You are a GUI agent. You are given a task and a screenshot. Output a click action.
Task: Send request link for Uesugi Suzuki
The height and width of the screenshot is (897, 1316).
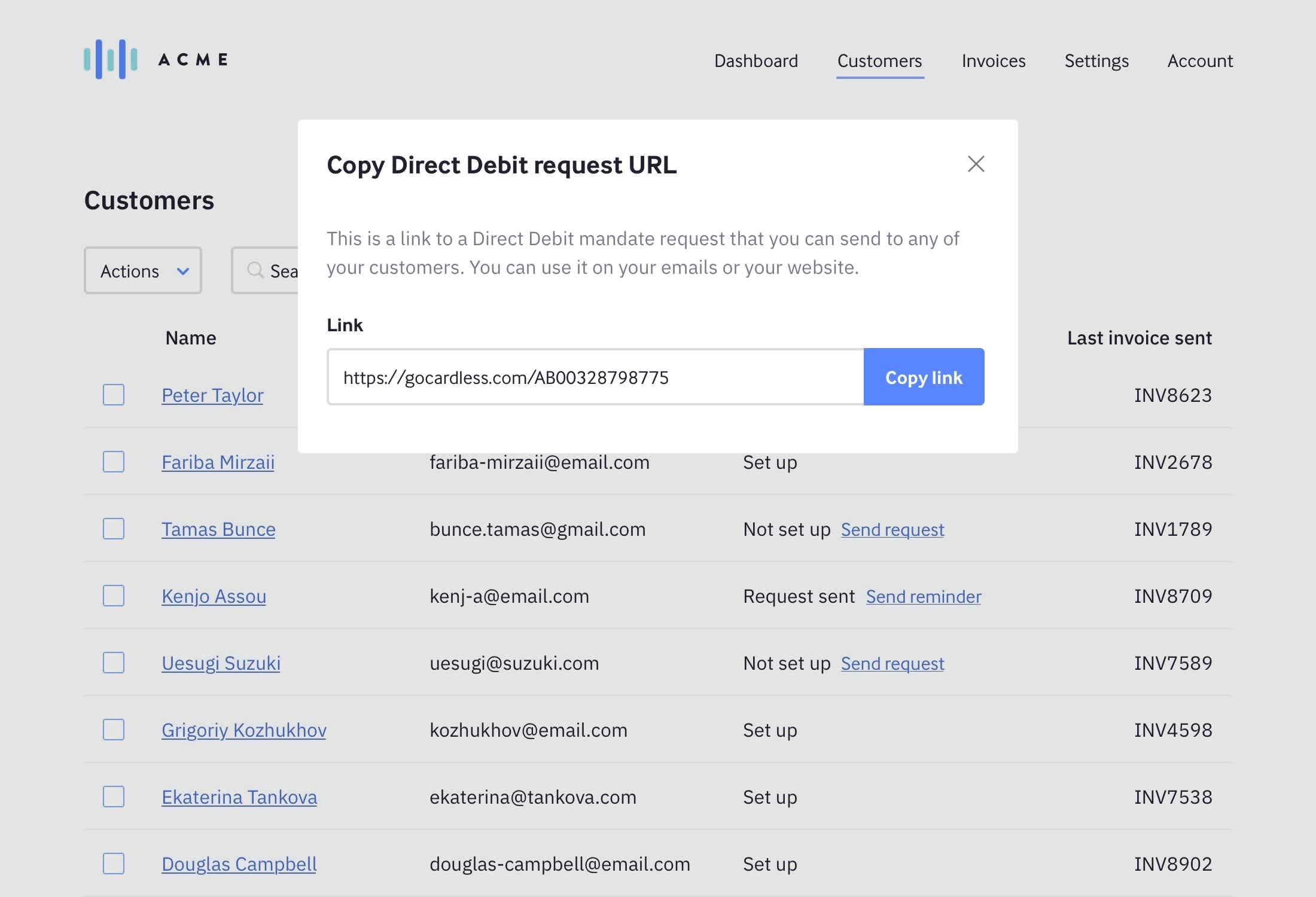pos(892,663)
